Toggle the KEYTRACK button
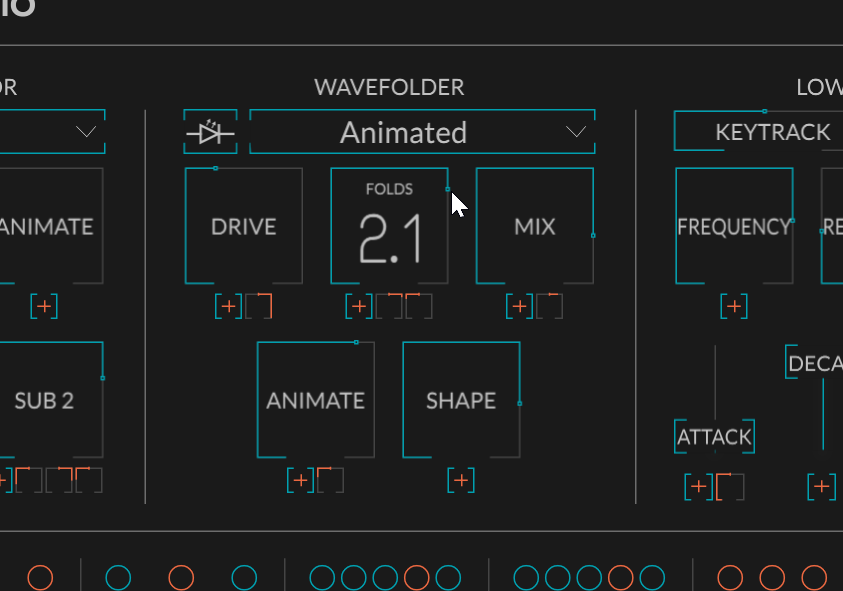The image size is (843, 591). [x=759, y=131]
